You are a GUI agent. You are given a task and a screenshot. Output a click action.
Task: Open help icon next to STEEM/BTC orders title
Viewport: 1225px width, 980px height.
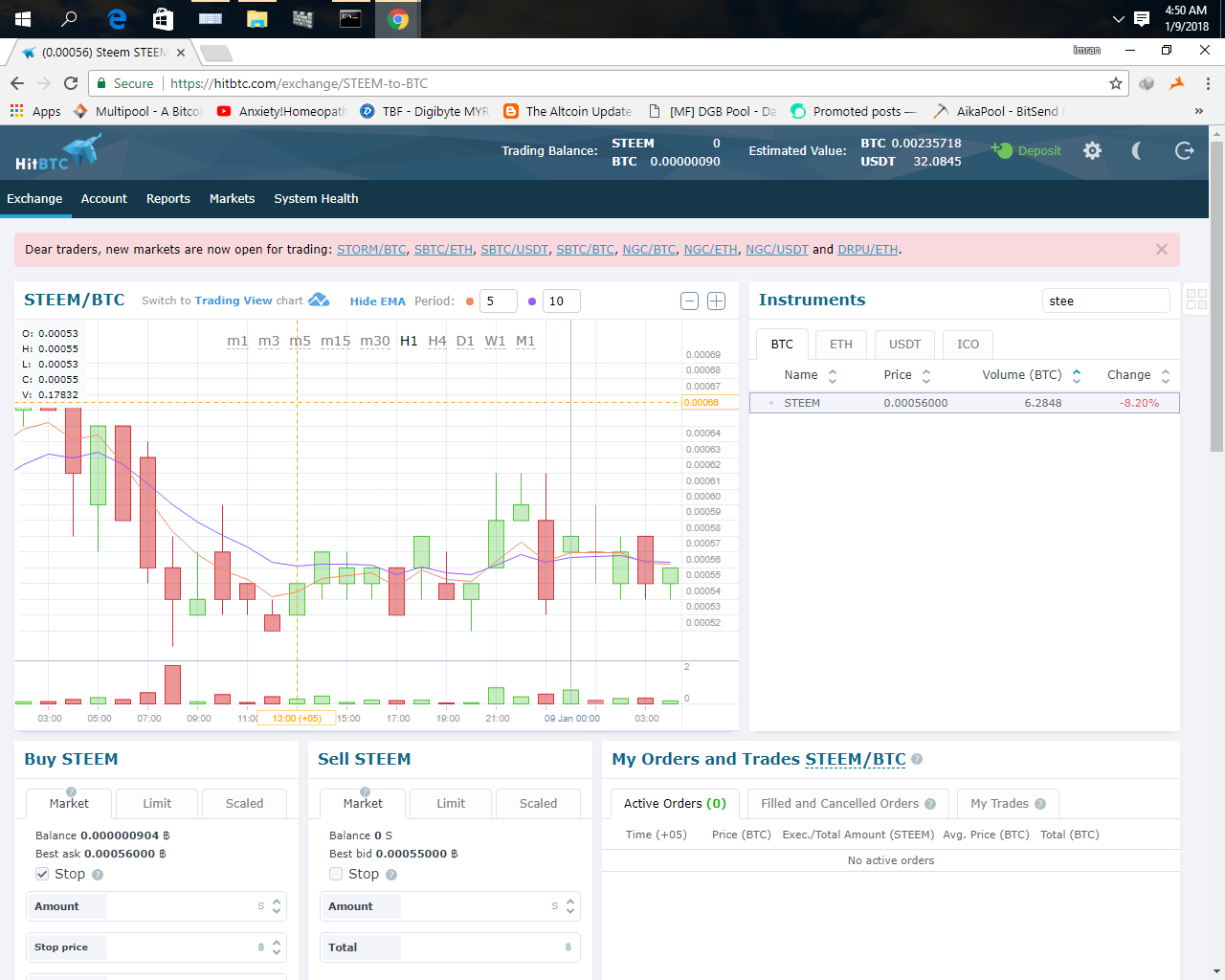coord(917,759)
